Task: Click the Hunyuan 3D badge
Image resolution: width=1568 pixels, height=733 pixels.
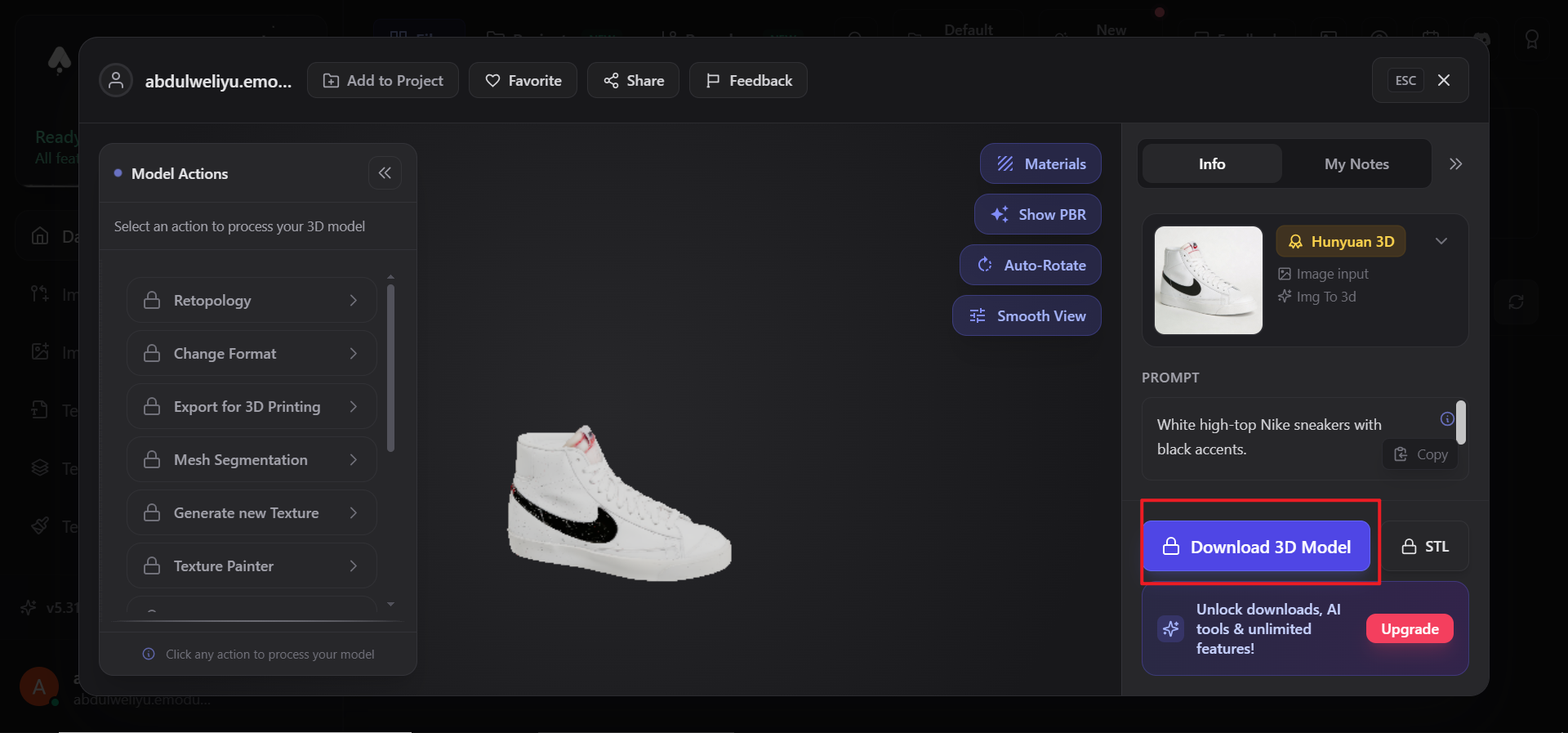Action: pyautogui.click(x=1341, y=242)
